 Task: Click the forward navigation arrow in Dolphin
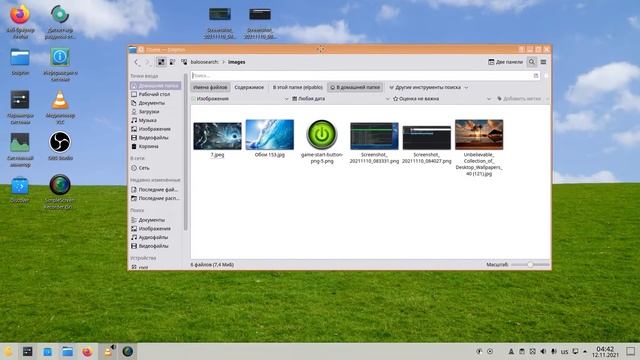point(148,62)
